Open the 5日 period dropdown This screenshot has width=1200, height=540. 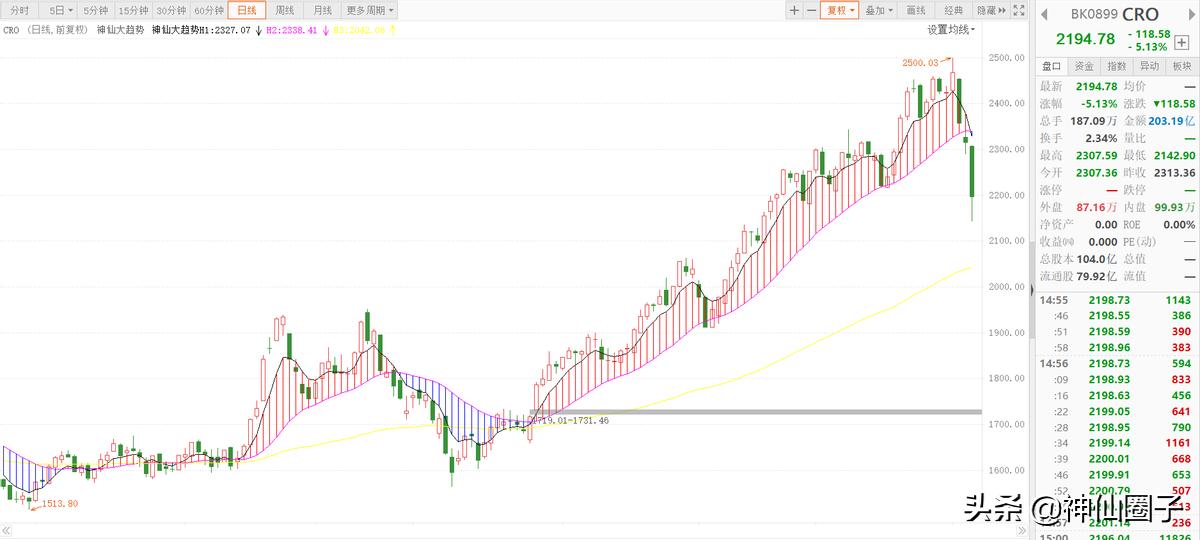tap(62, 10)
